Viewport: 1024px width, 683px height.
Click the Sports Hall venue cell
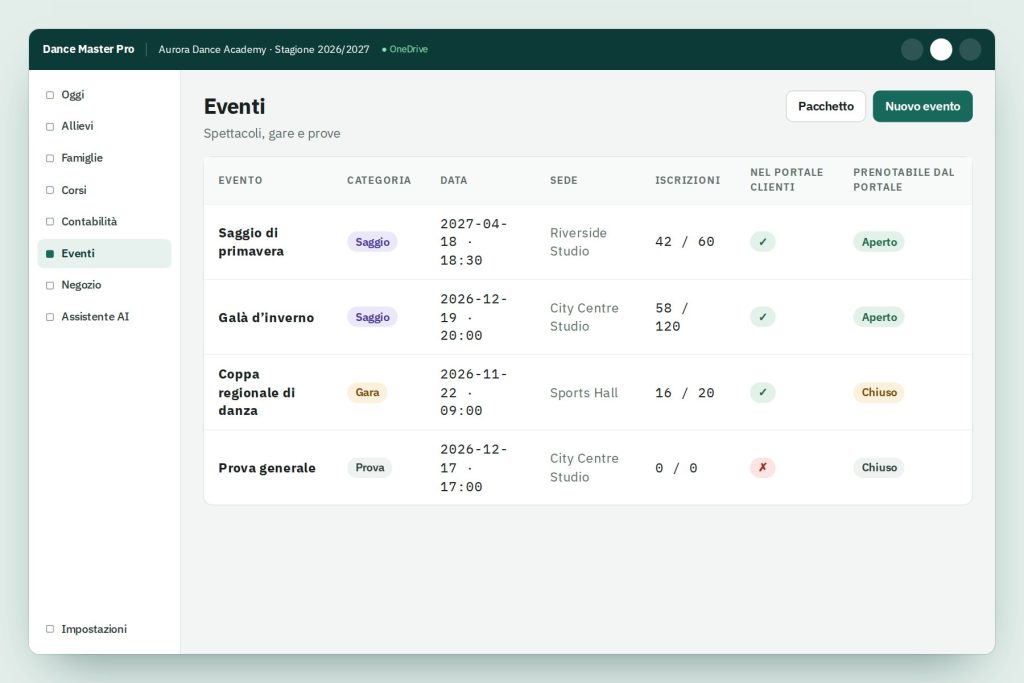pyautogui.click(x=584, y=392)
